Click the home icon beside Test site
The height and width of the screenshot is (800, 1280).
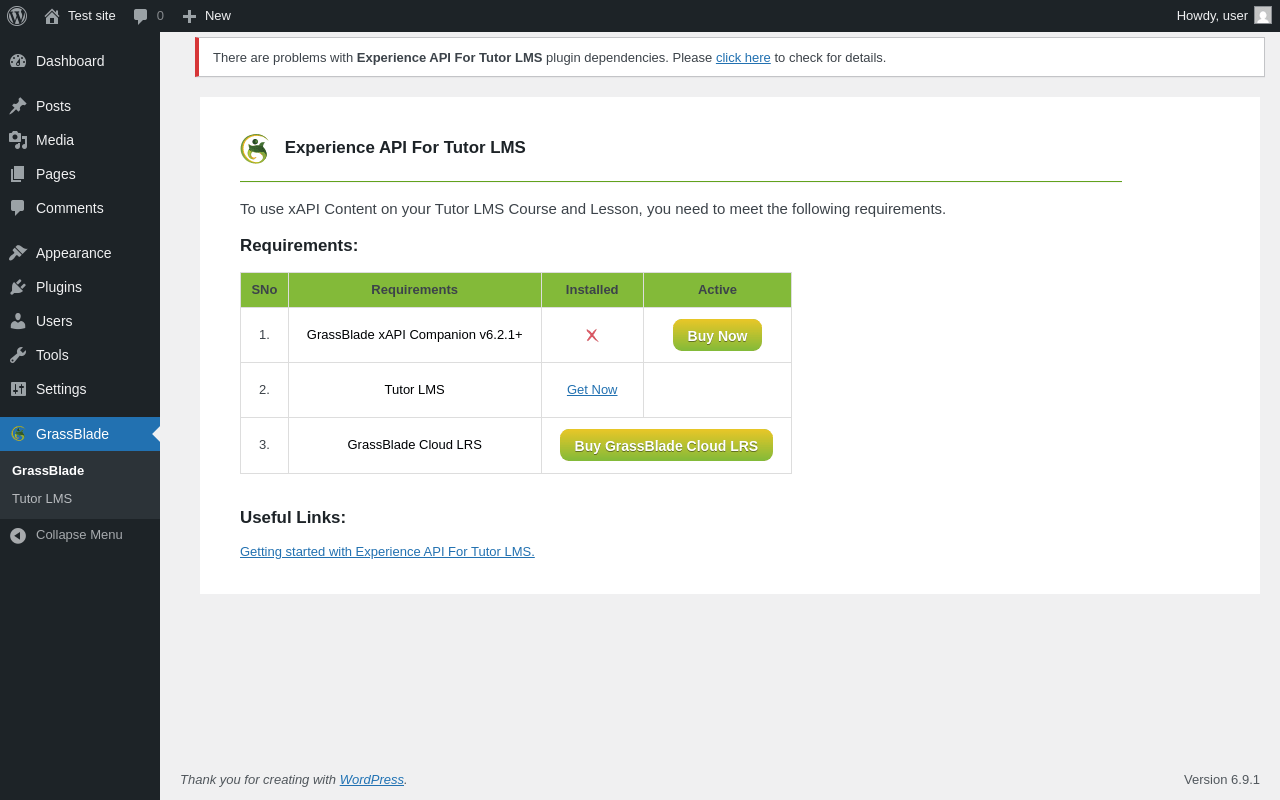coord(52,16)
